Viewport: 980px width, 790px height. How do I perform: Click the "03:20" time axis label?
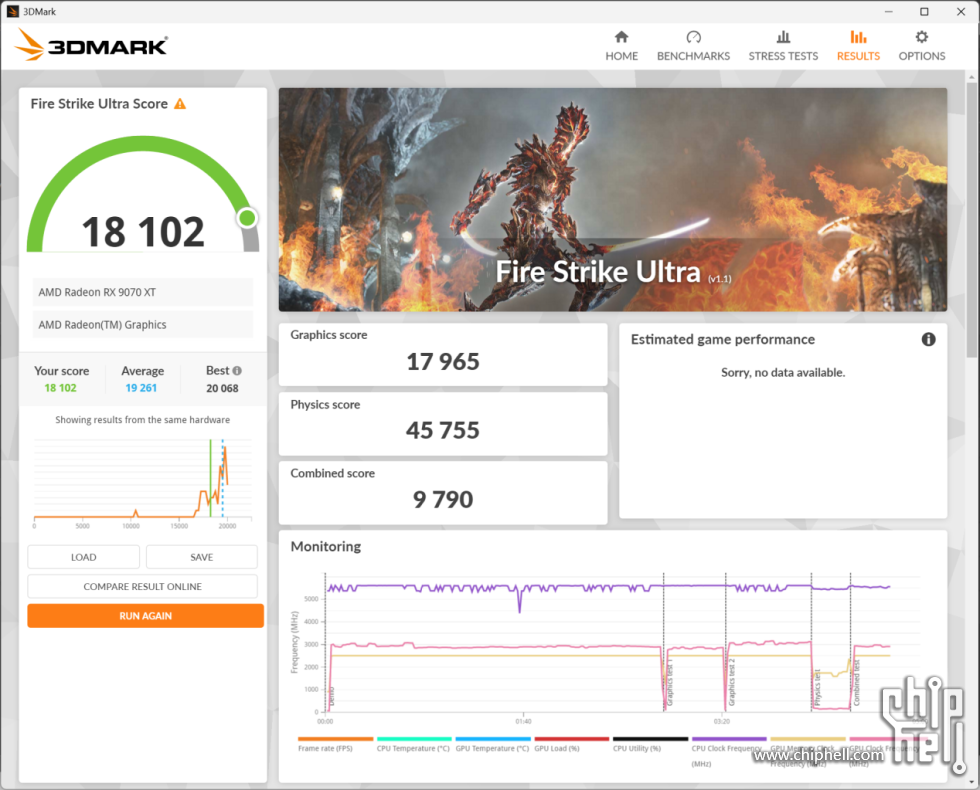click(721, 721)
